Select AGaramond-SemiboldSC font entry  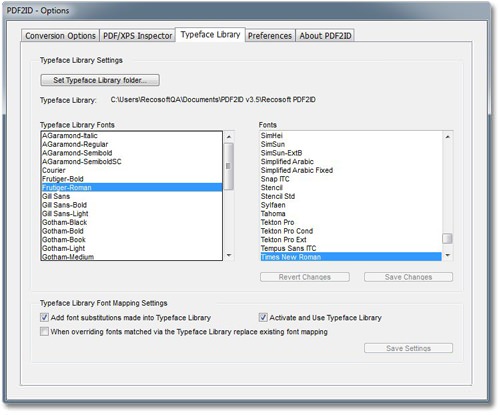pyautogui.click(x=132, y=162)
